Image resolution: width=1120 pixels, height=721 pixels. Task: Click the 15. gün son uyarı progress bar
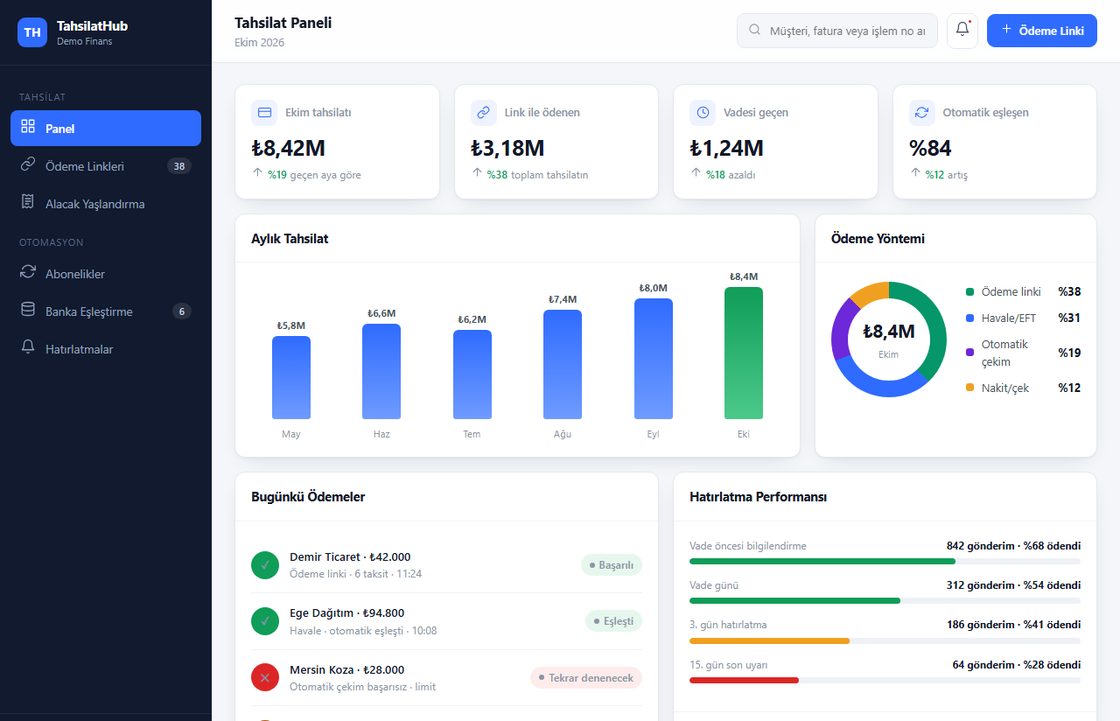point(884,680)
